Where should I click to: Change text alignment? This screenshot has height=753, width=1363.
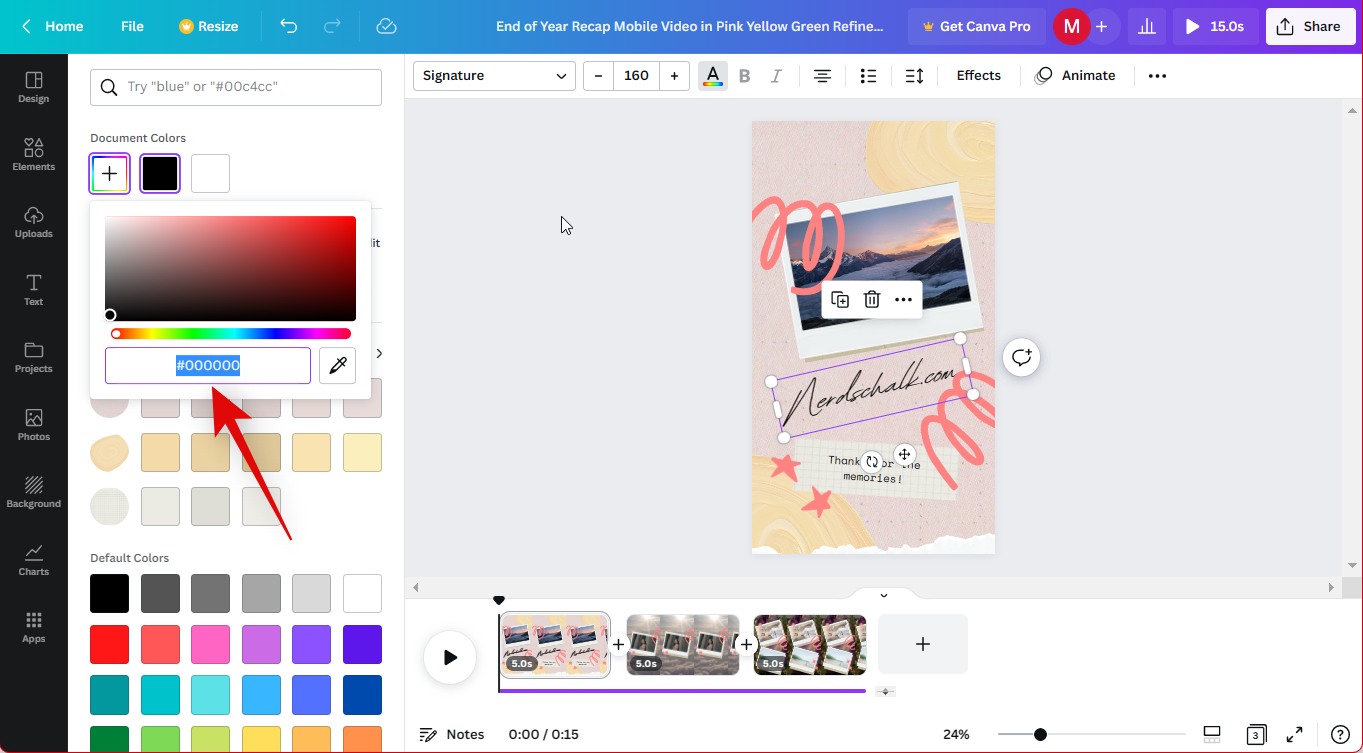[x=822, y=76]
